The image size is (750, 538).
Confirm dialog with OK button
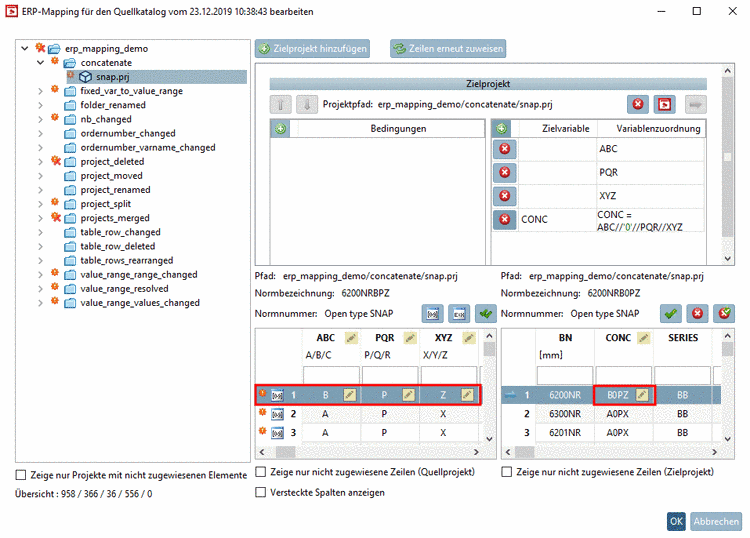click(x=676, y=521)
